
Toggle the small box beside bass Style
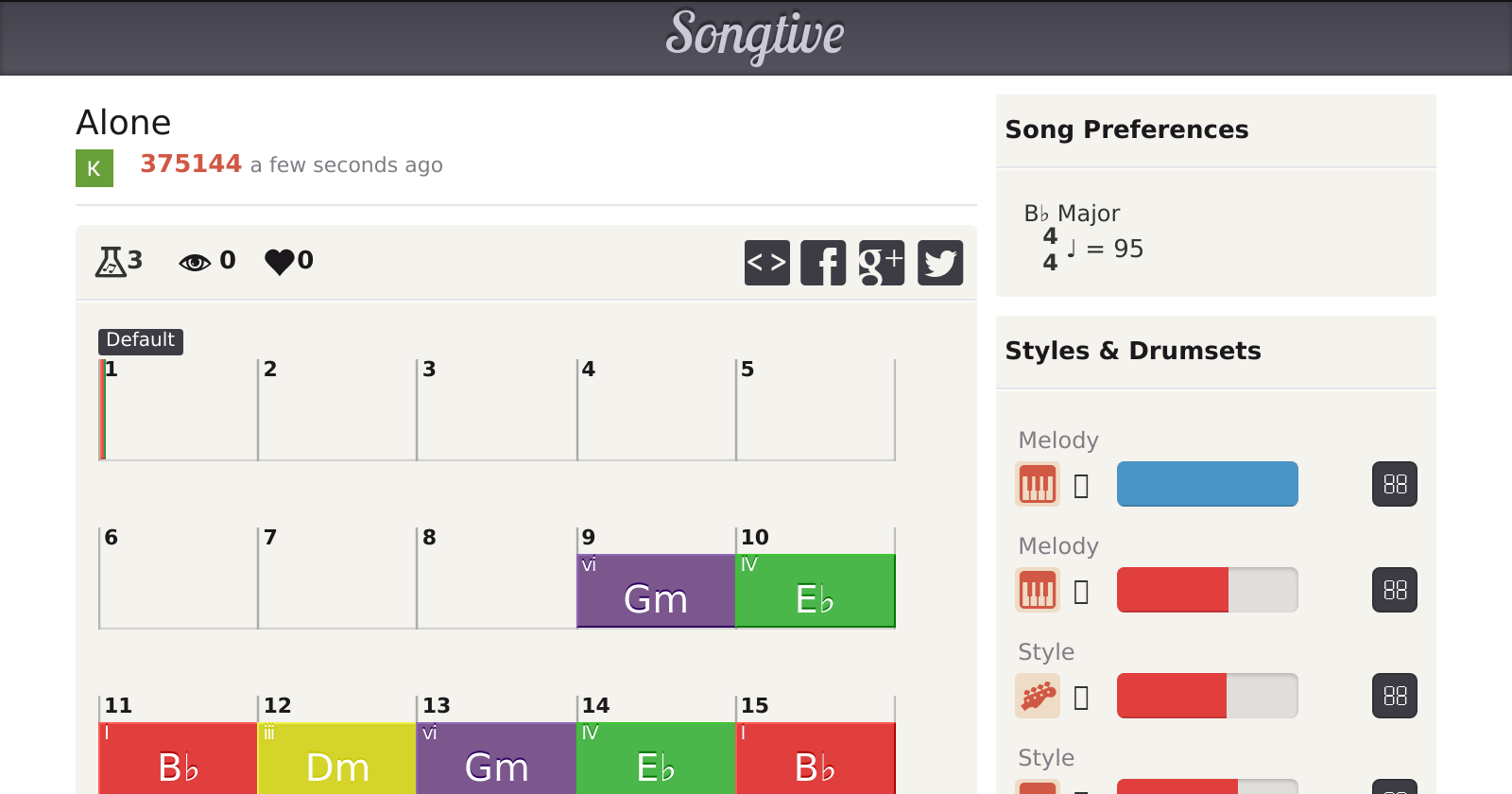tap(1082, 698)
